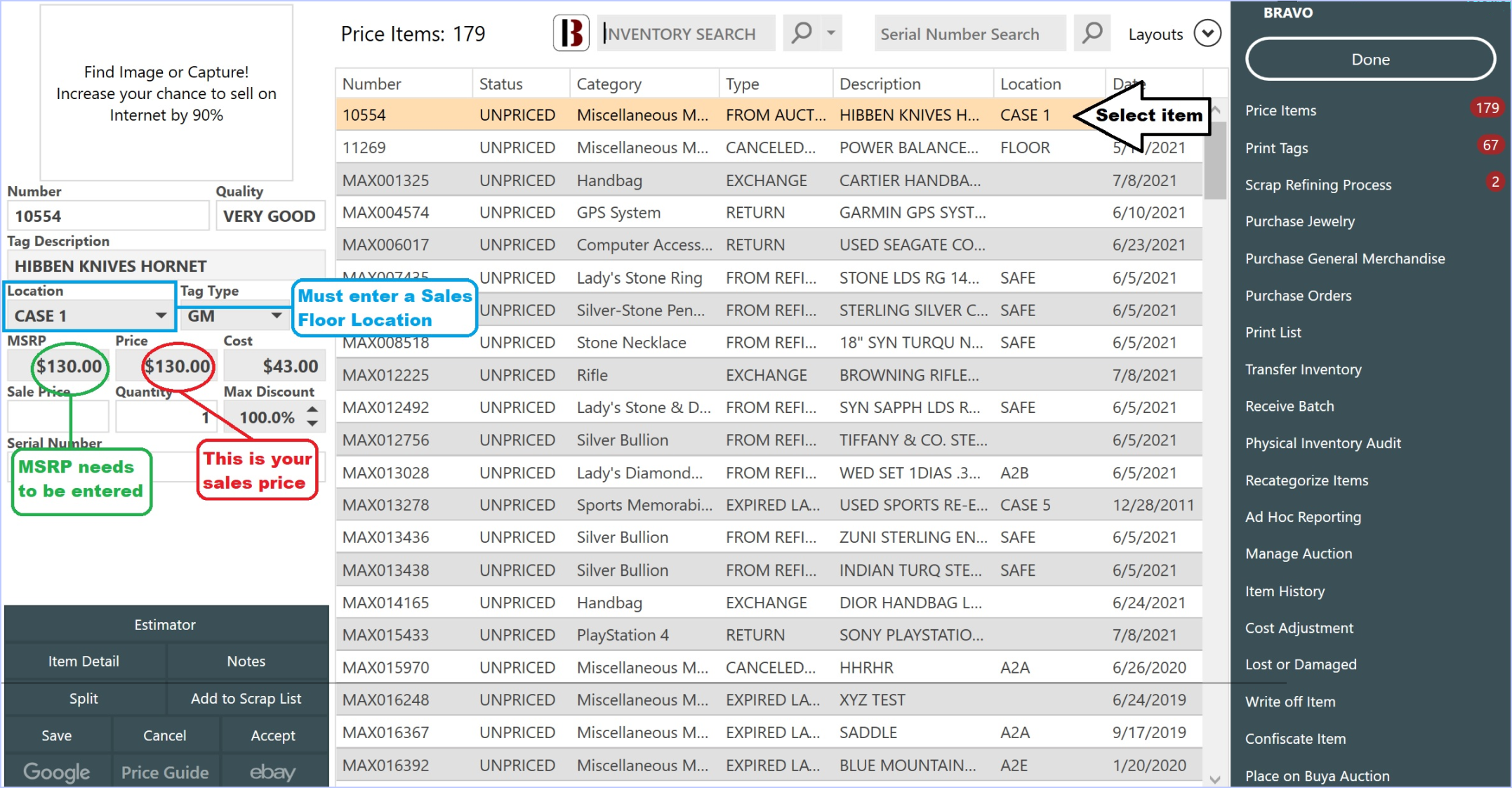Open Print List menu item

(x=1273, y=332)
